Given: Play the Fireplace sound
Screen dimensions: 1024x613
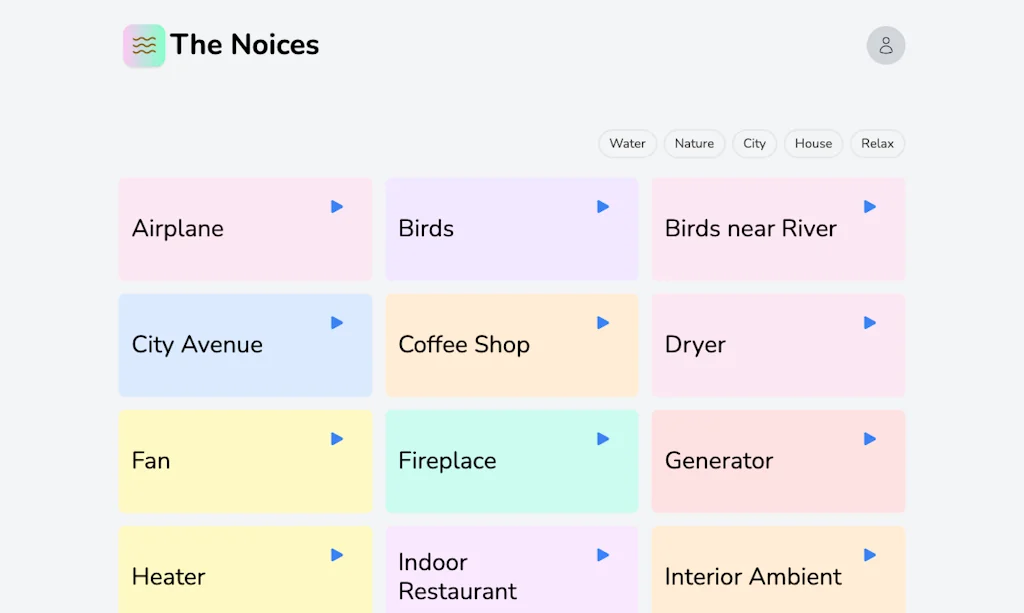Looking at the screenshot, I should point(602,439).
